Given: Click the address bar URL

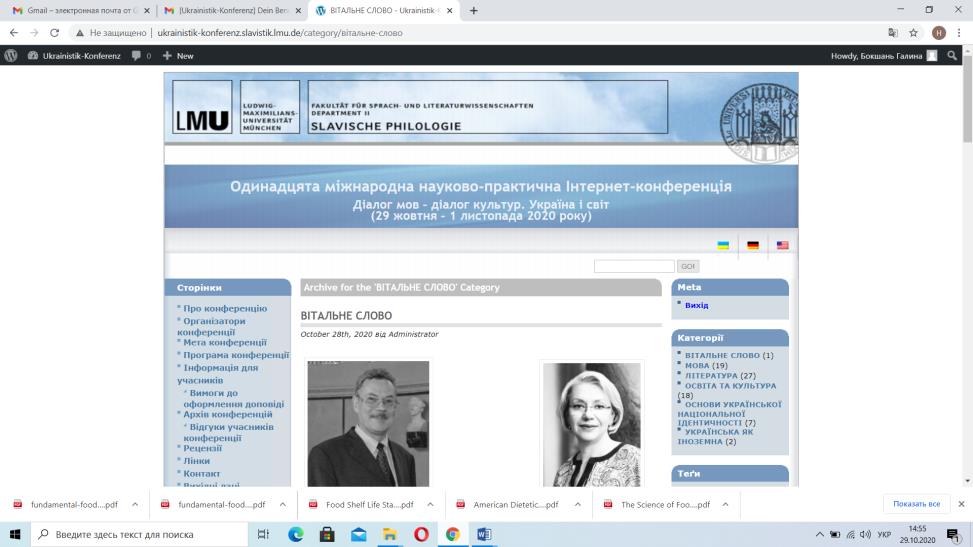Looking at the screenshot, I should tap(280, 33).
